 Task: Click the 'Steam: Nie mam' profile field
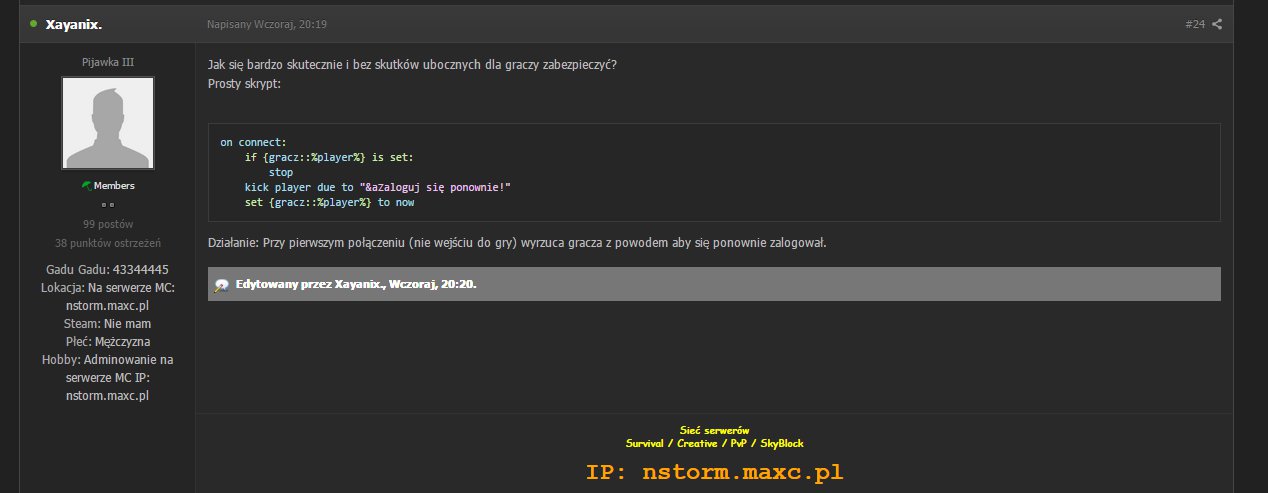[107, 324]
